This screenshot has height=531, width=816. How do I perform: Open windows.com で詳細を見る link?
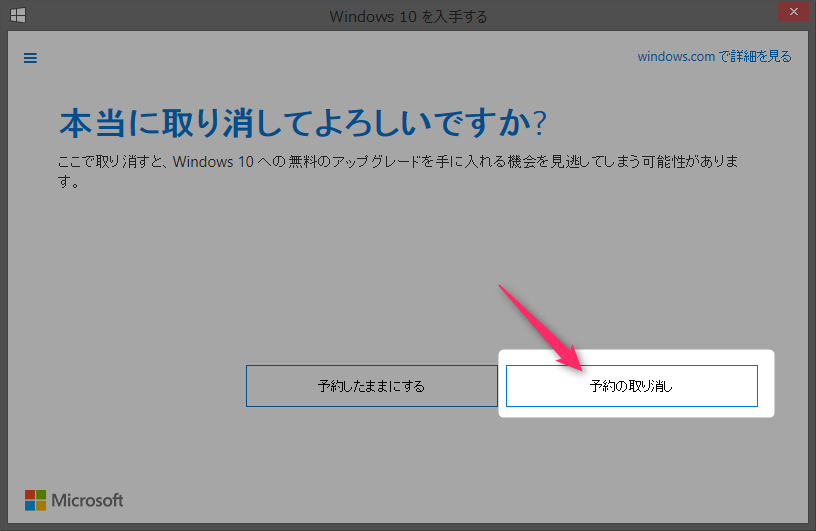[x=715, y=56]
